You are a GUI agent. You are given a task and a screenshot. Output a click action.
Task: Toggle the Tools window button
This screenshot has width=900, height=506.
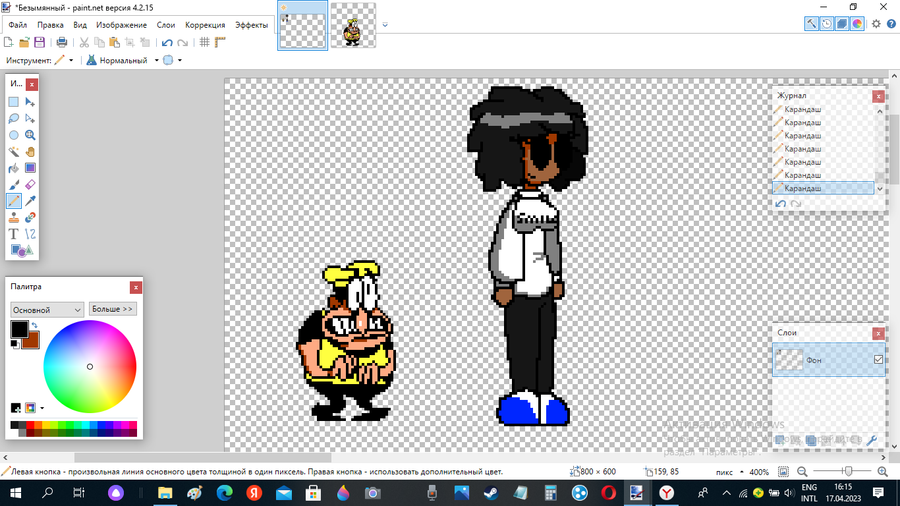811,24
